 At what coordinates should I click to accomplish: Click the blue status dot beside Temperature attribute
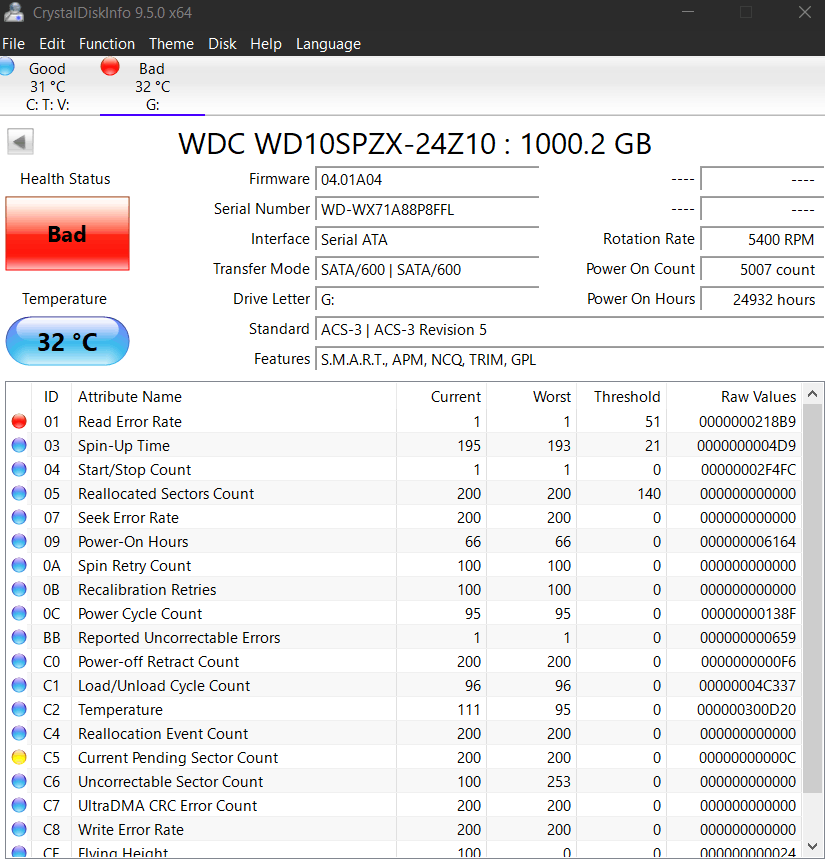[x=19, y=709]
